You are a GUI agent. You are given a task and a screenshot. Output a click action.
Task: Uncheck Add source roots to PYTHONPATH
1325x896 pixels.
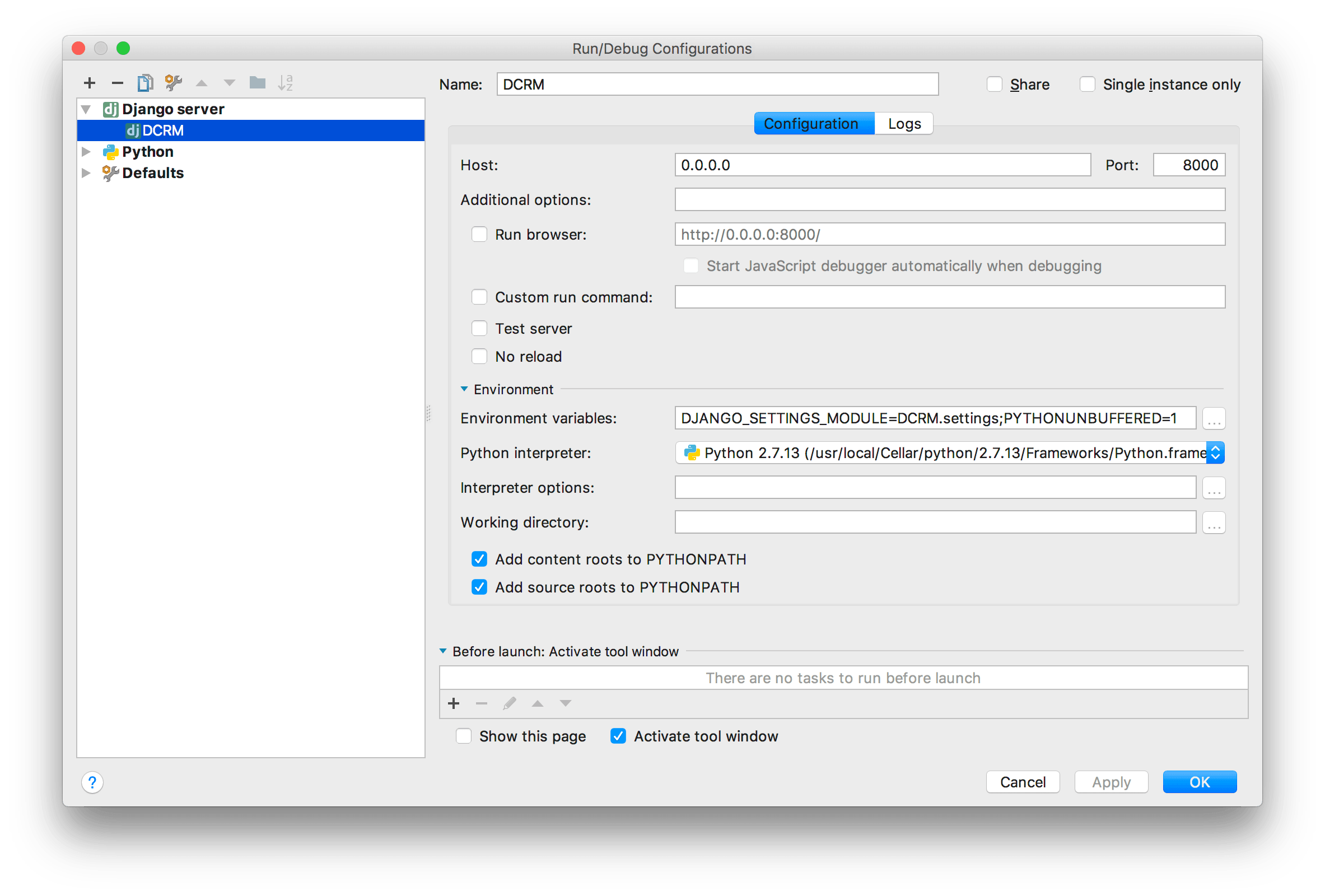479,587
